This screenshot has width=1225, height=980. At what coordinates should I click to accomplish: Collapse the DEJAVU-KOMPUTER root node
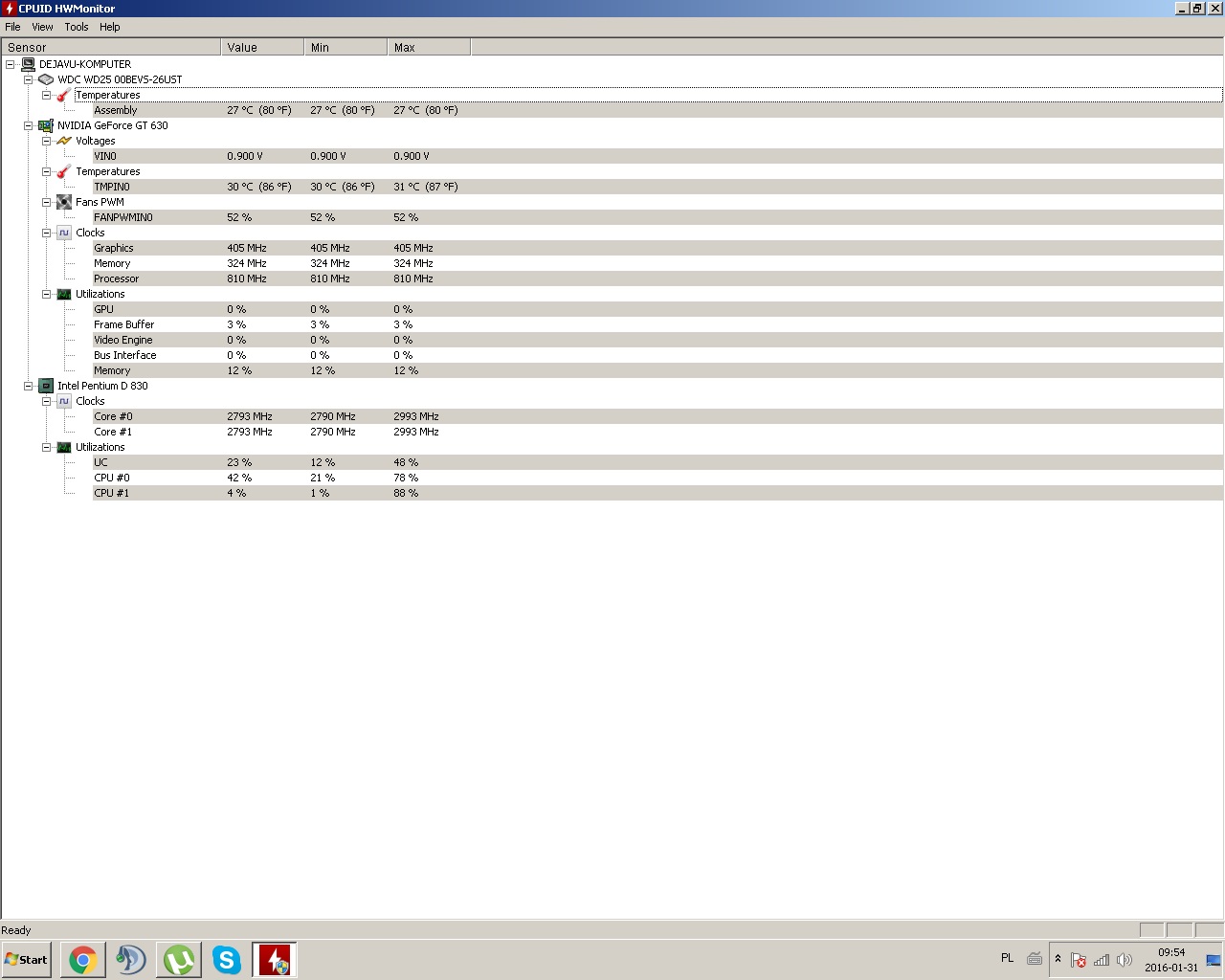pyautogui.click(x=11, y=64)
